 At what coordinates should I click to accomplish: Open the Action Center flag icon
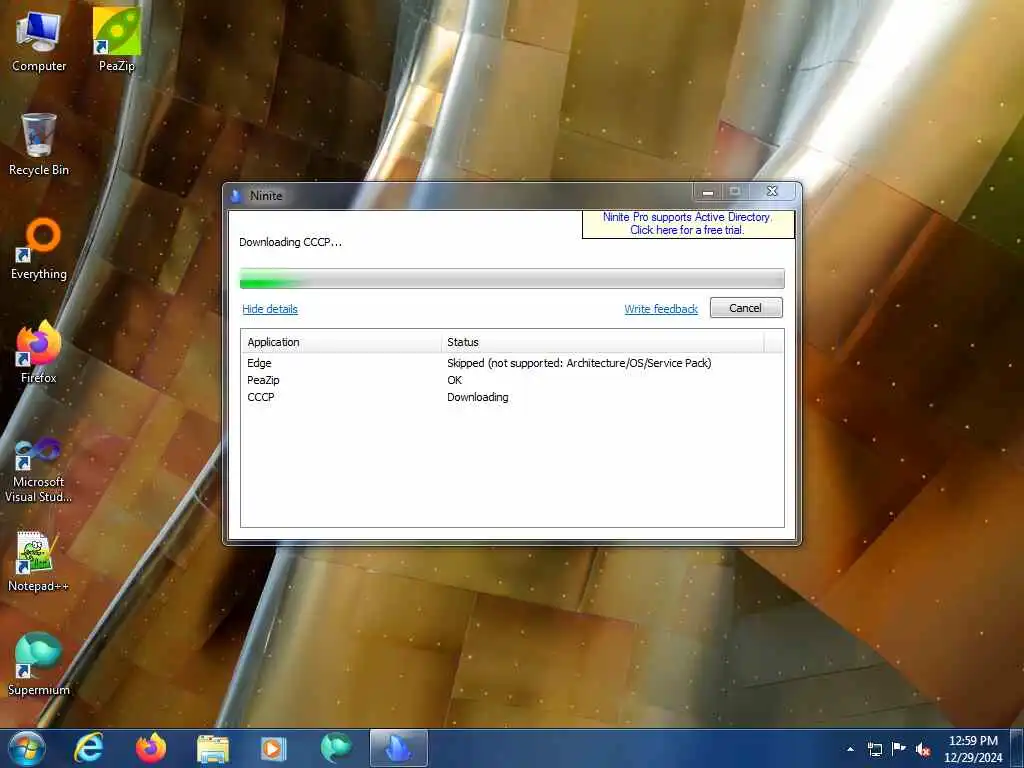[899, 749]
